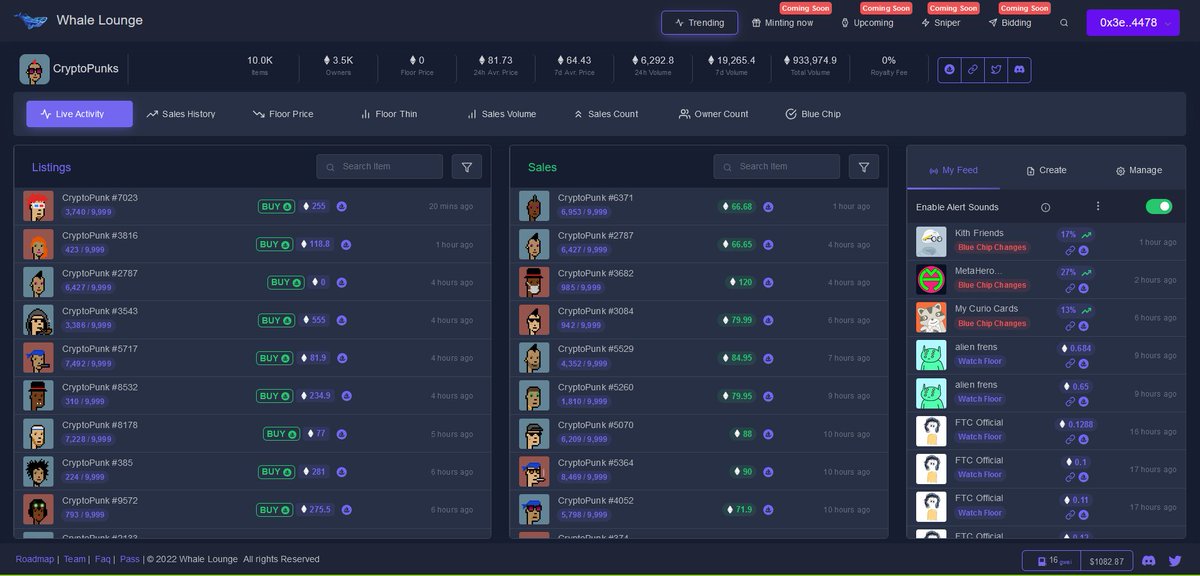Buy CryptoPunk #5717 listed at 81.9
1200x576 pixels.
(x=275, y=358)
